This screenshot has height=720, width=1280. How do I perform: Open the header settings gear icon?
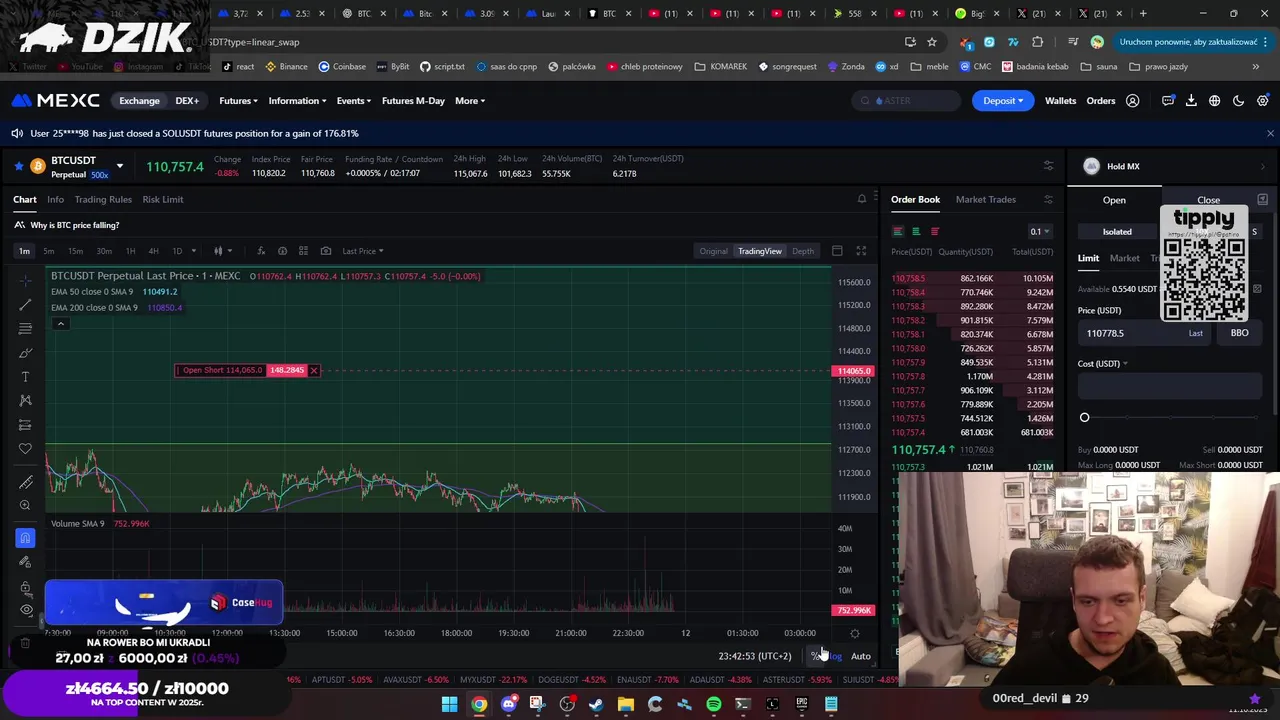[1262, 100]
